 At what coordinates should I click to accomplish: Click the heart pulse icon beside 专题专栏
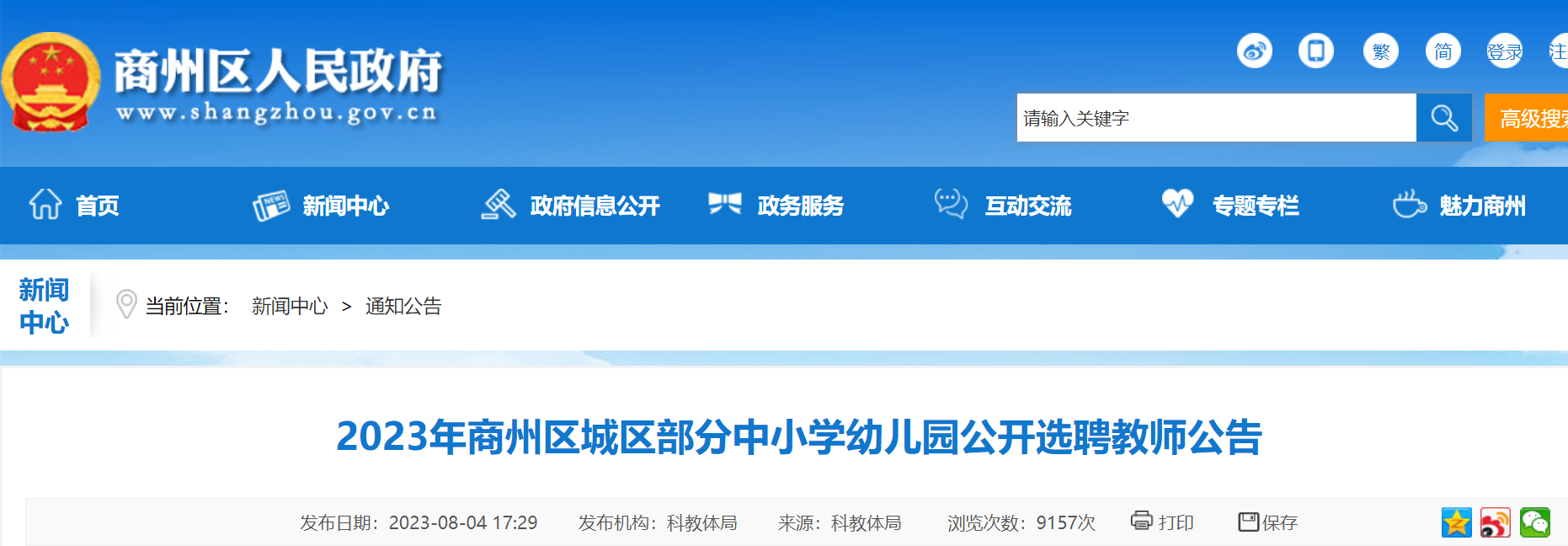(1177, 203)
